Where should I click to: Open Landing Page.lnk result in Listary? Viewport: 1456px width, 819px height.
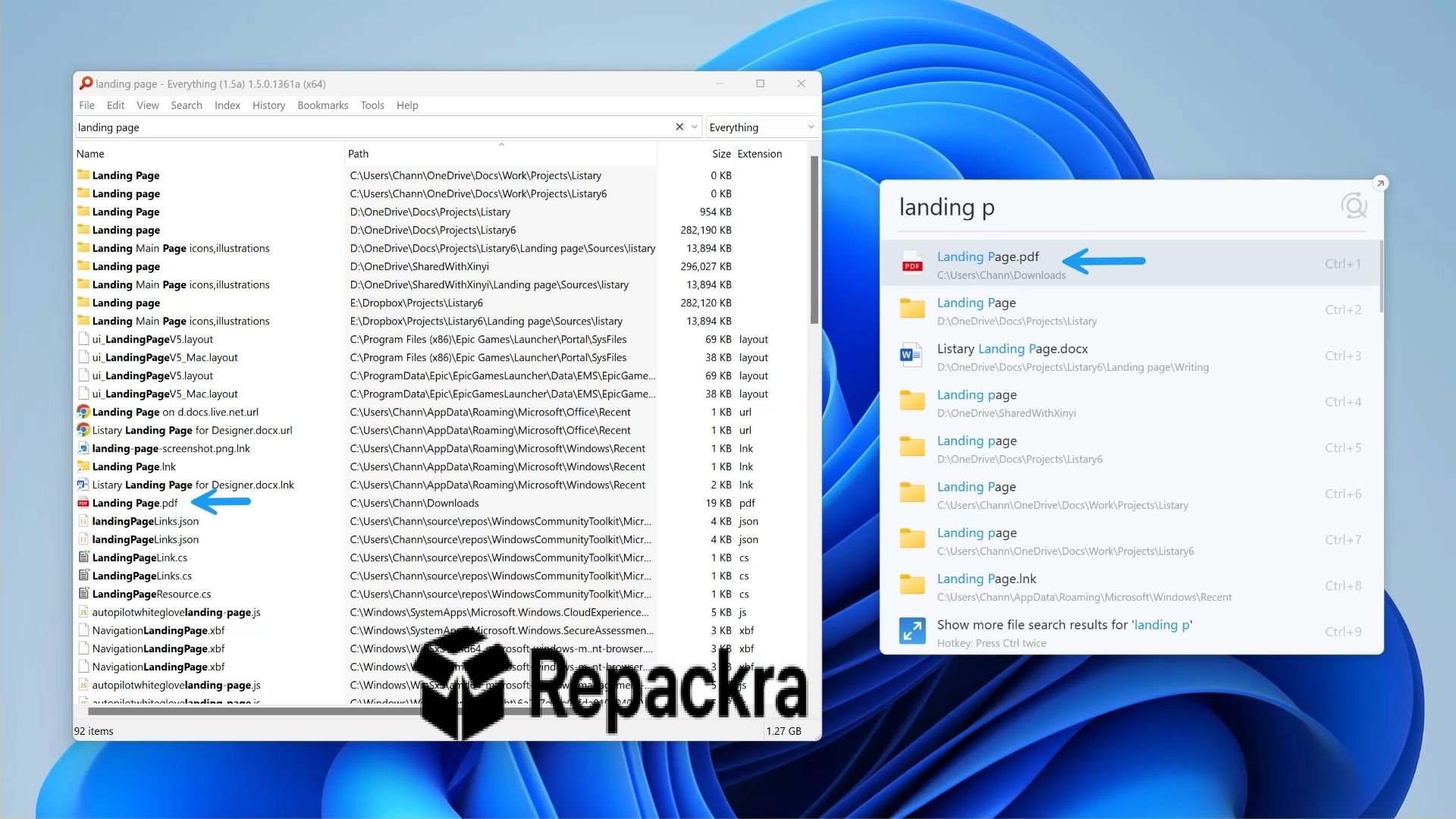[x=1130, y=586]
